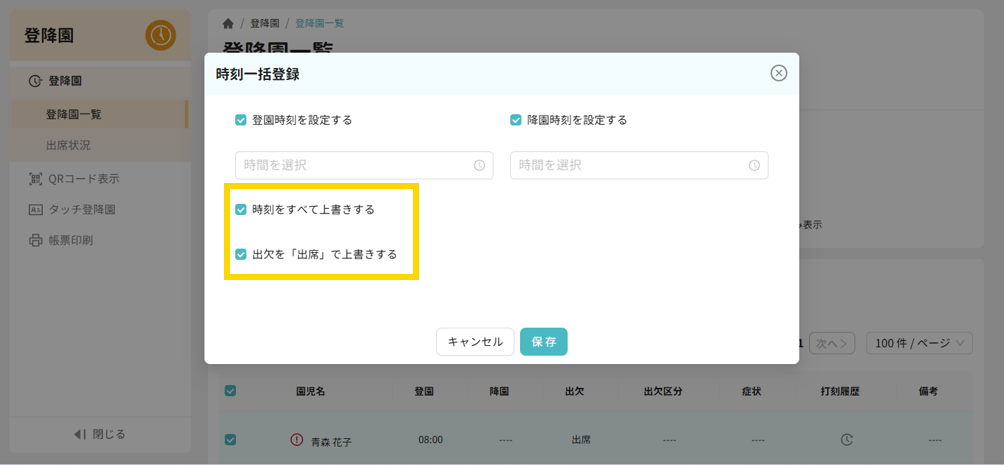Select 登降園一覧 in sidebar menu
This screenshot has height=465, width=1004.
pos(73,114)
